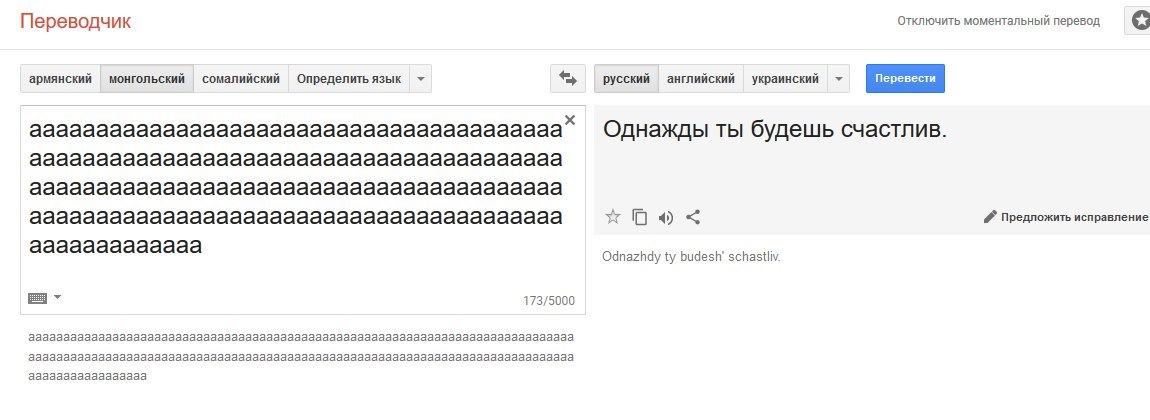
Task: Select монгольский source language
Action: 147,78
